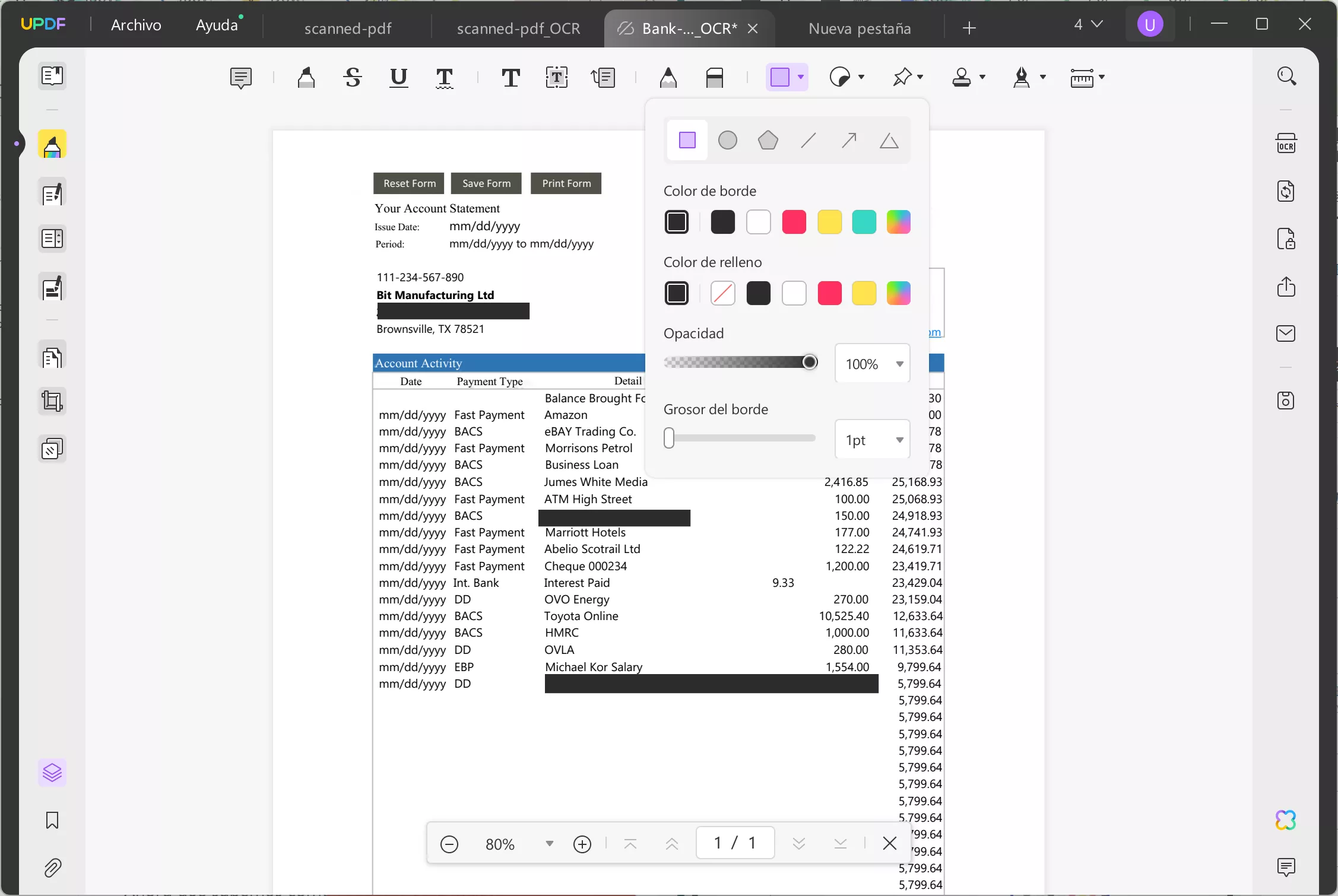Select the pin attachment tool
This screenshot has height=896, width=1338.
[x=902, y=77]
